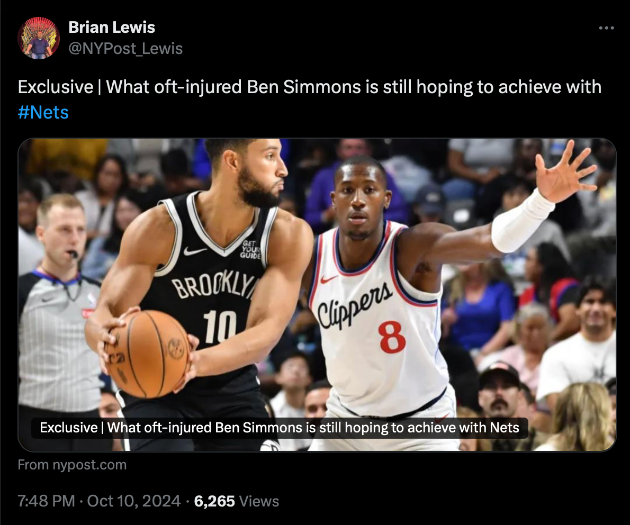The image size is (630, 525).
Task: Open the @NYPost_Lewis handle
Action: tap(125, 49)
